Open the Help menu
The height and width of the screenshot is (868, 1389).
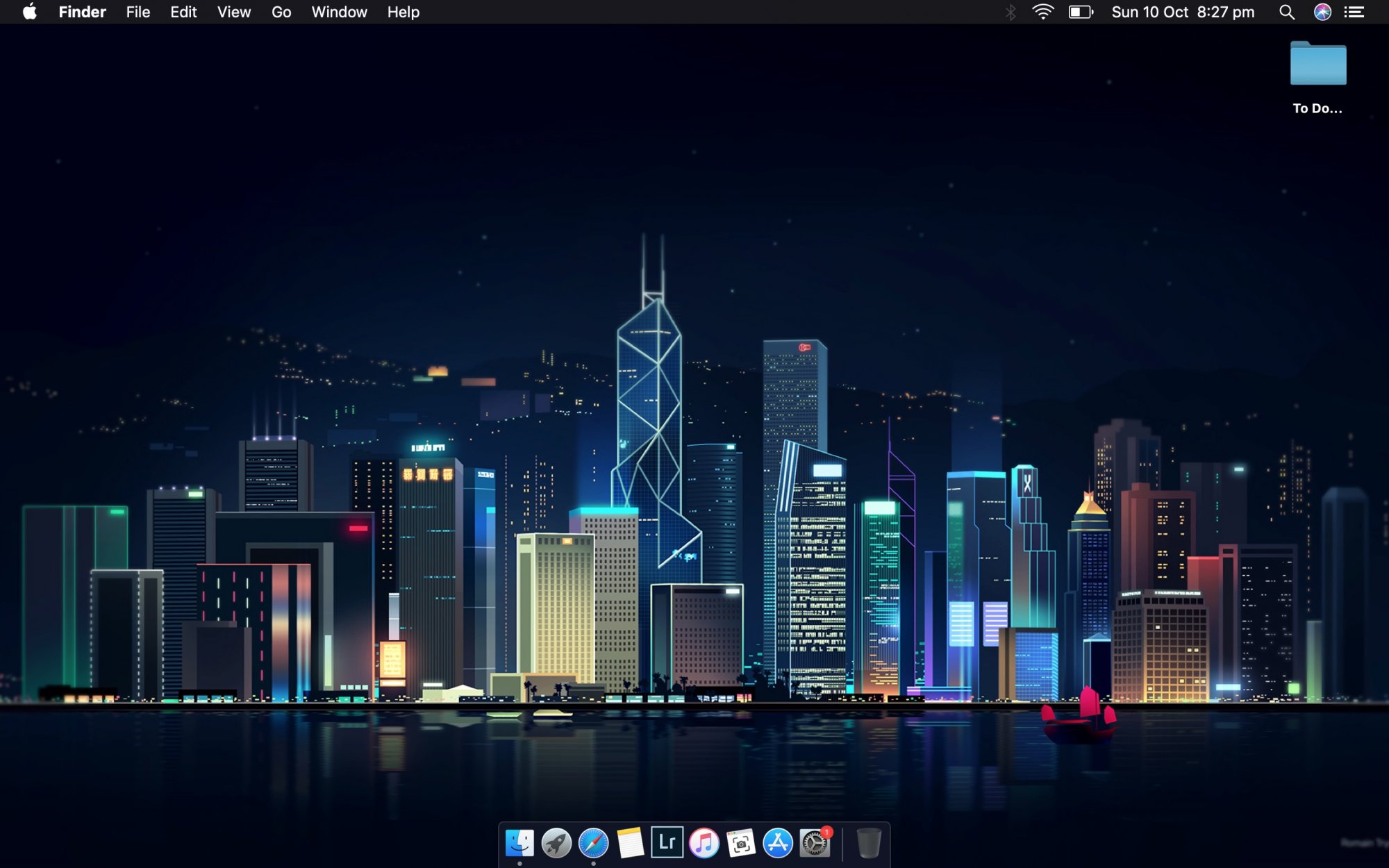point(404,12)
